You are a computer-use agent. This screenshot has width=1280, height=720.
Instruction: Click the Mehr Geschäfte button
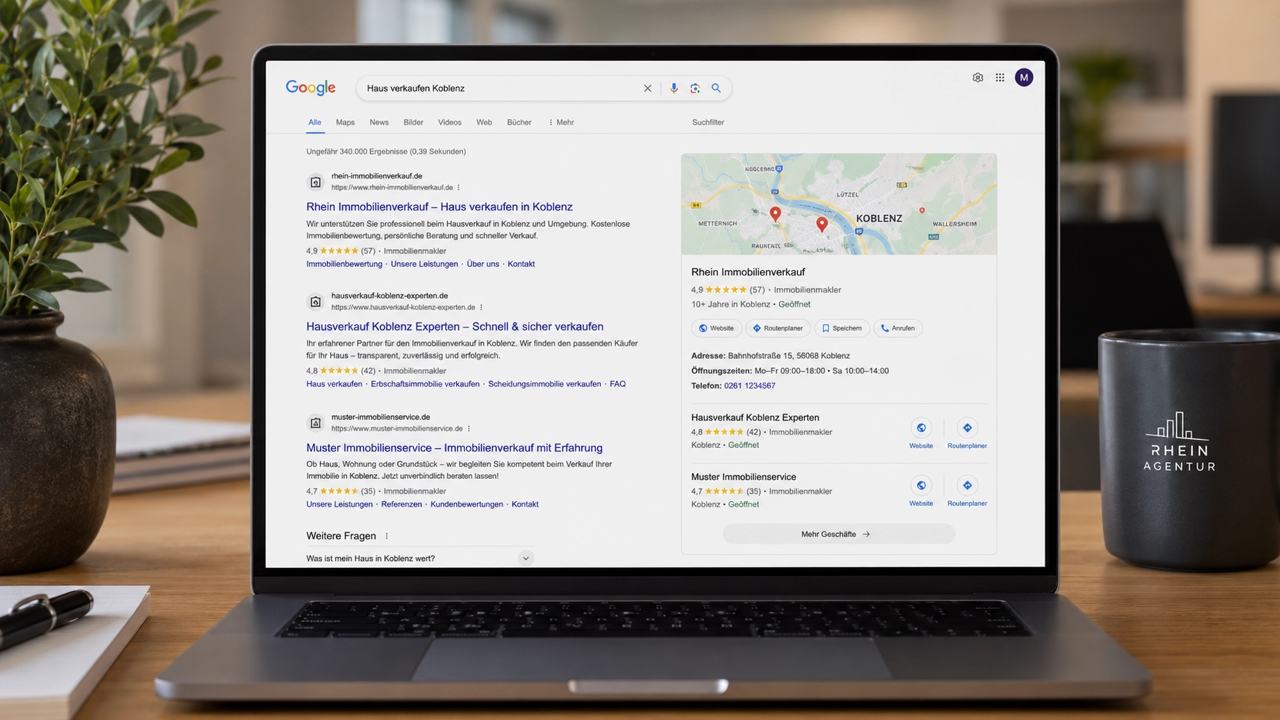coord(838,534)
